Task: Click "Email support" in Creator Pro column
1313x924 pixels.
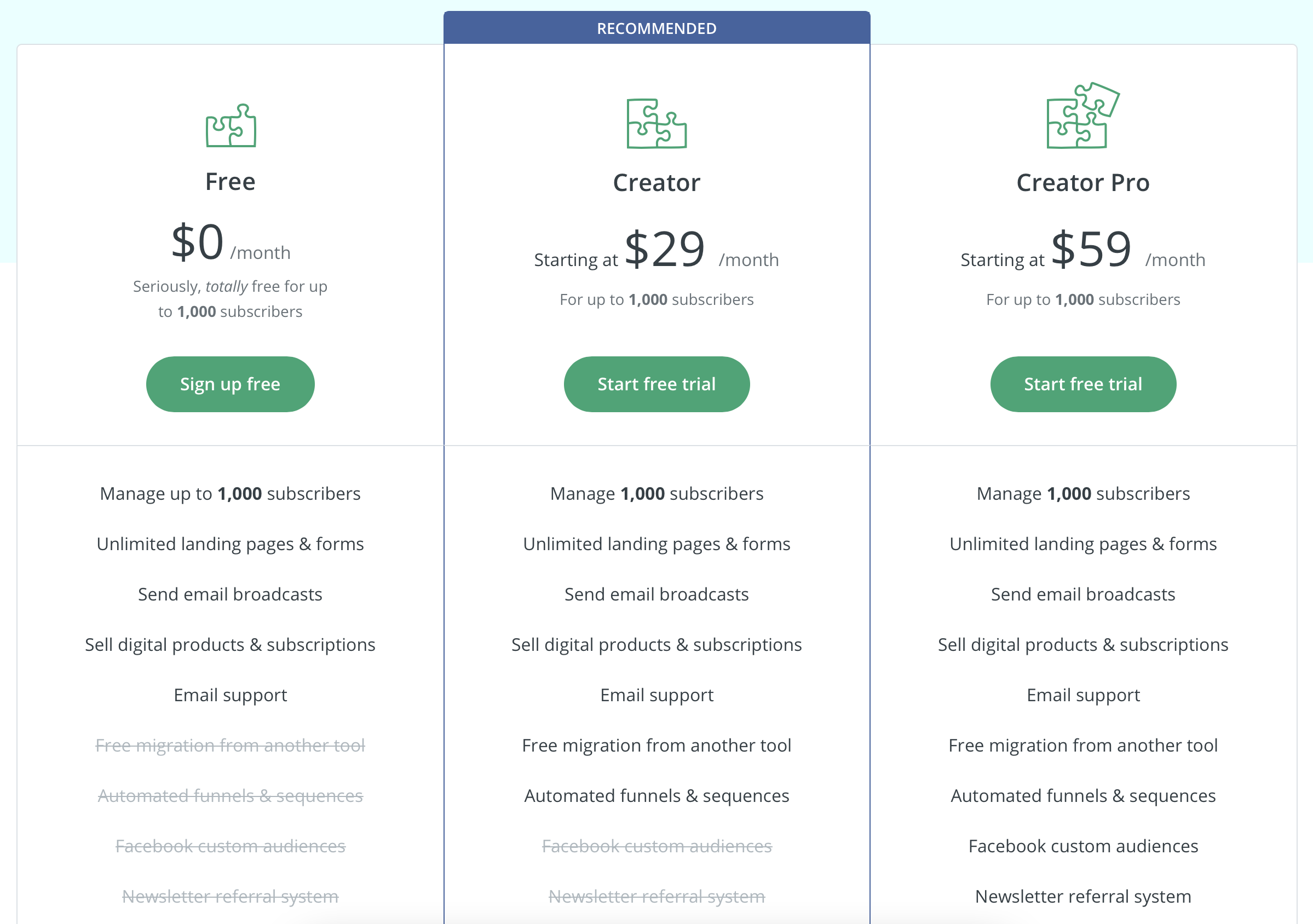Action: point(1082,695)
